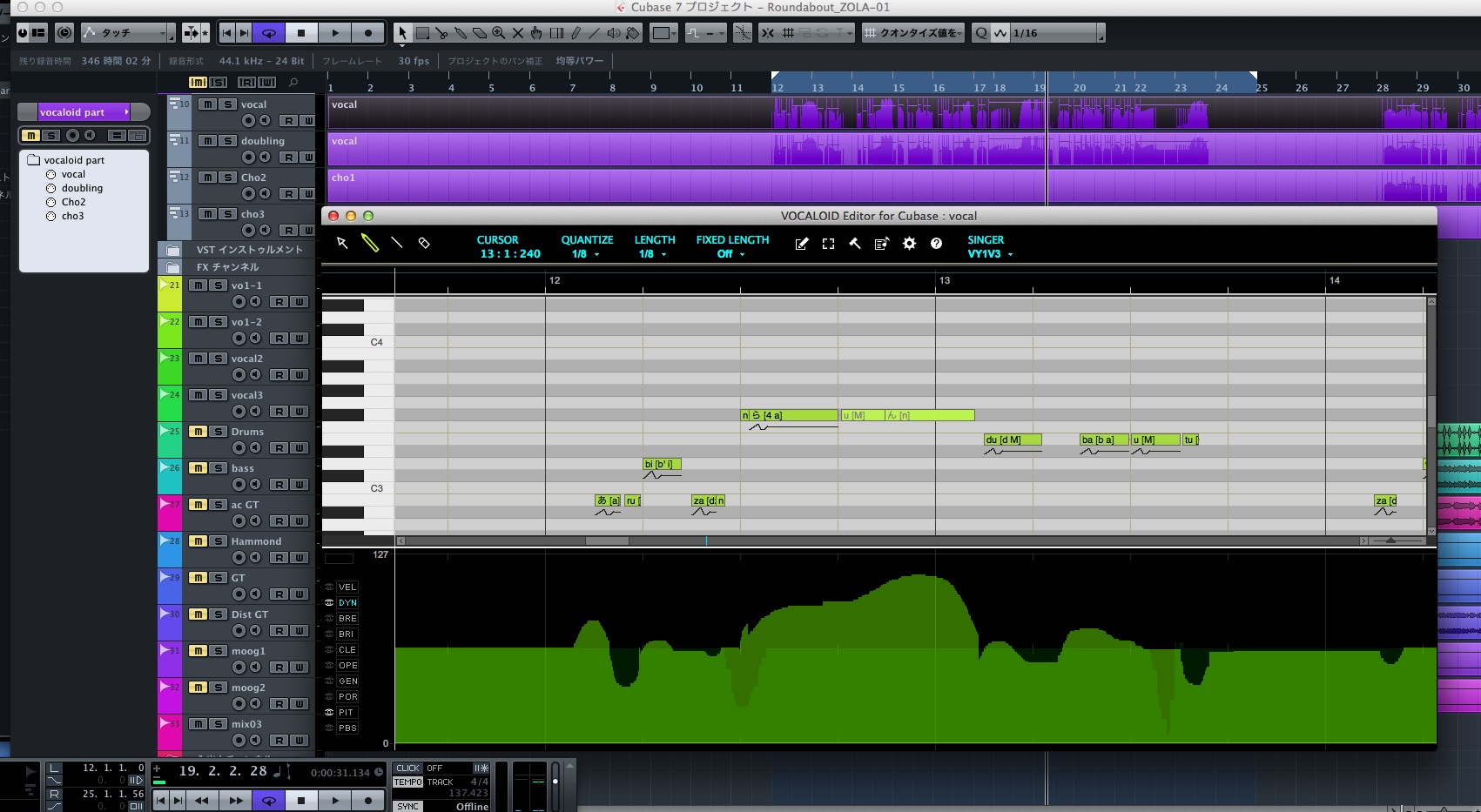Toggle the VEL parameter eye visibility

(x=331, y=587)
